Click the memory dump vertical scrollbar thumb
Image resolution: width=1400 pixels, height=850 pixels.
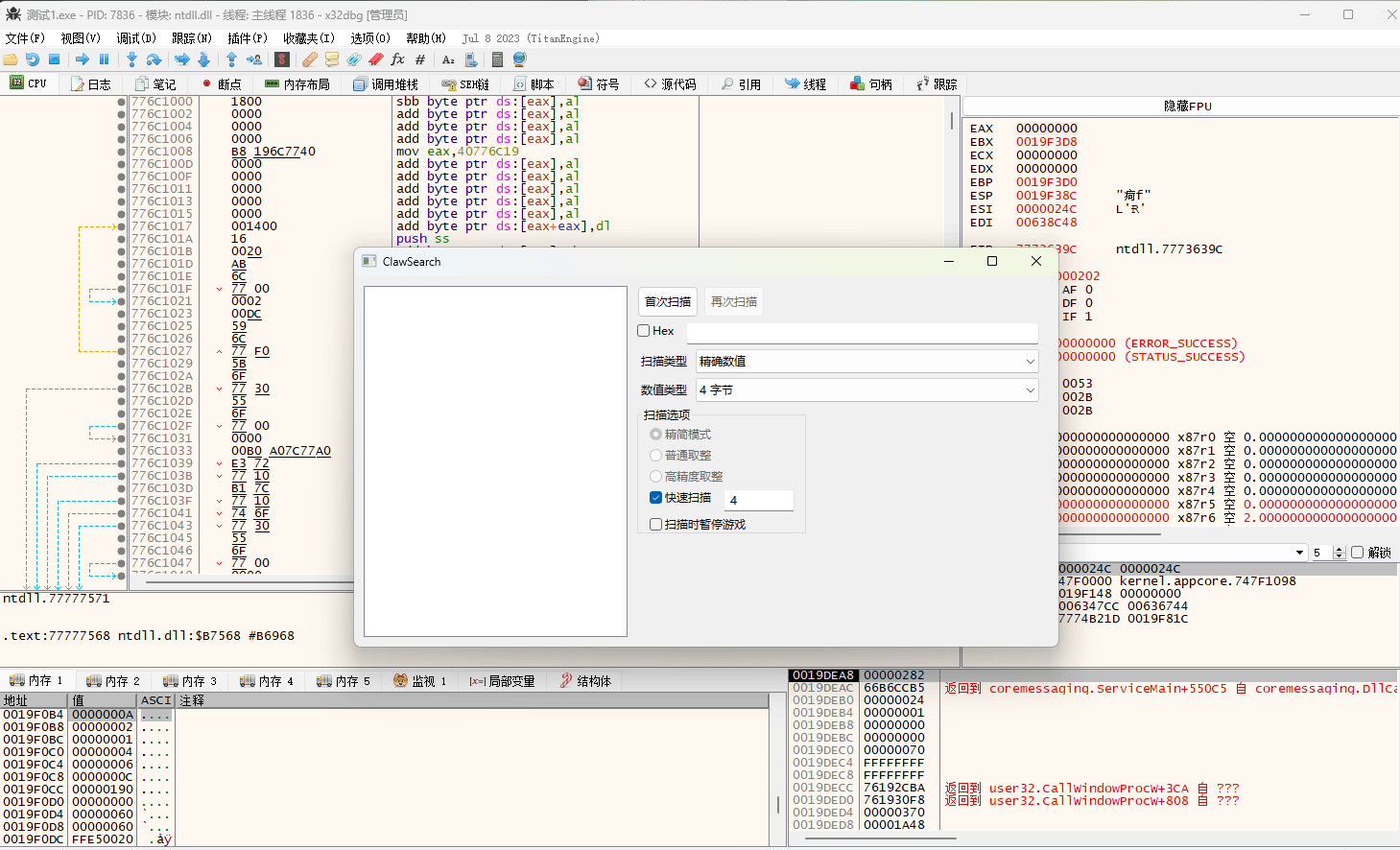pos(777,804)
